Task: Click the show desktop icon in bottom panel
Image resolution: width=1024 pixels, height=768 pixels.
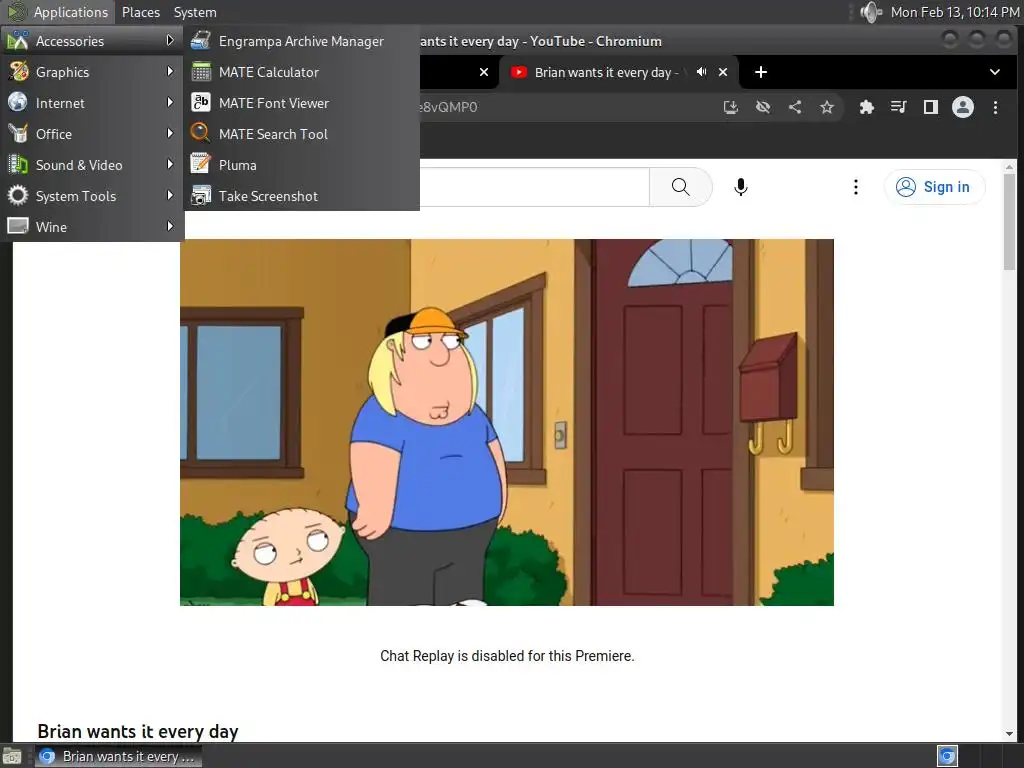Action: (12, 757)
